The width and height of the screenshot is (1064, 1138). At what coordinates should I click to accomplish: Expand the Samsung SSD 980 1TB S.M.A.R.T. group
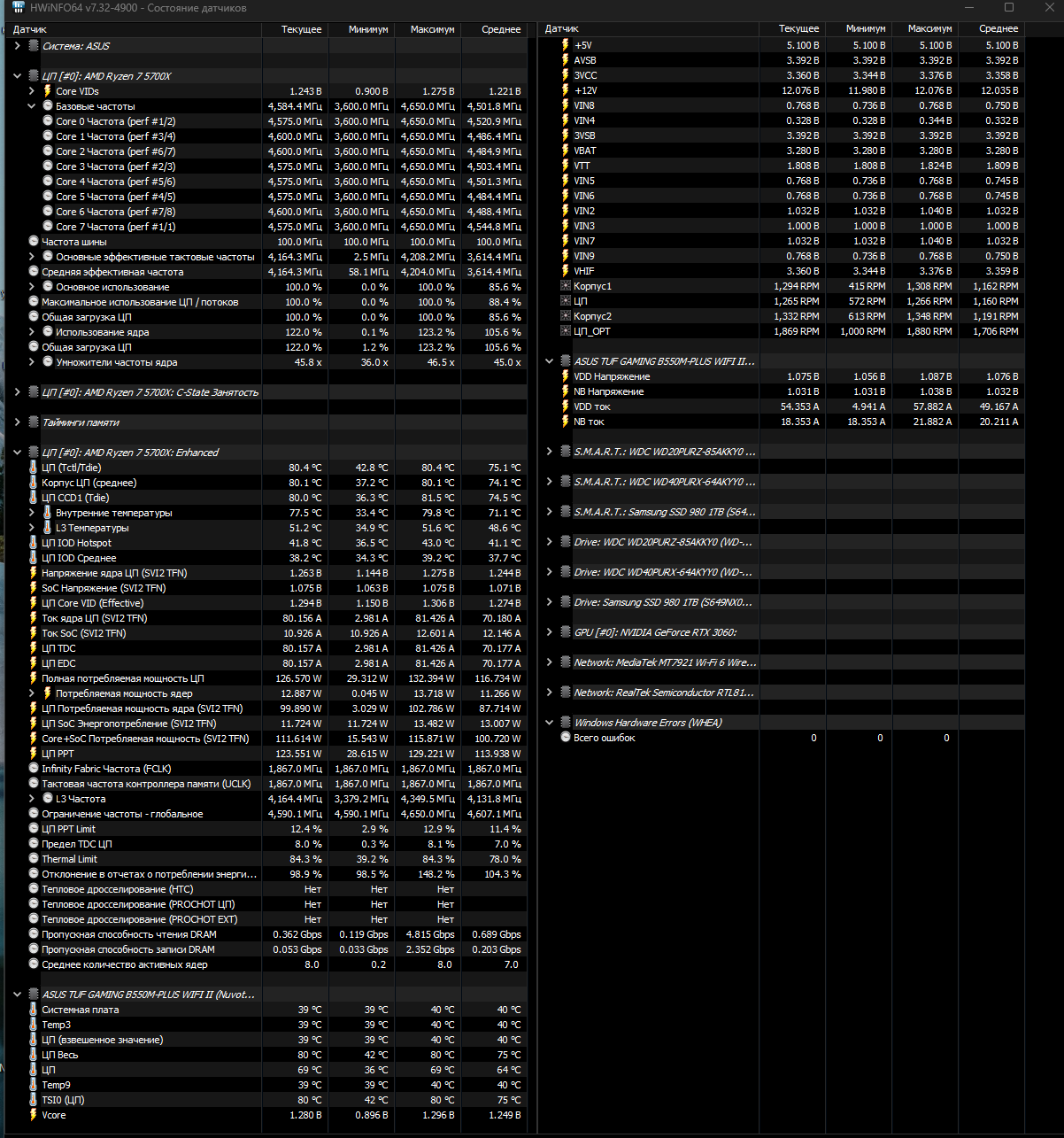[x=549, y=512]
